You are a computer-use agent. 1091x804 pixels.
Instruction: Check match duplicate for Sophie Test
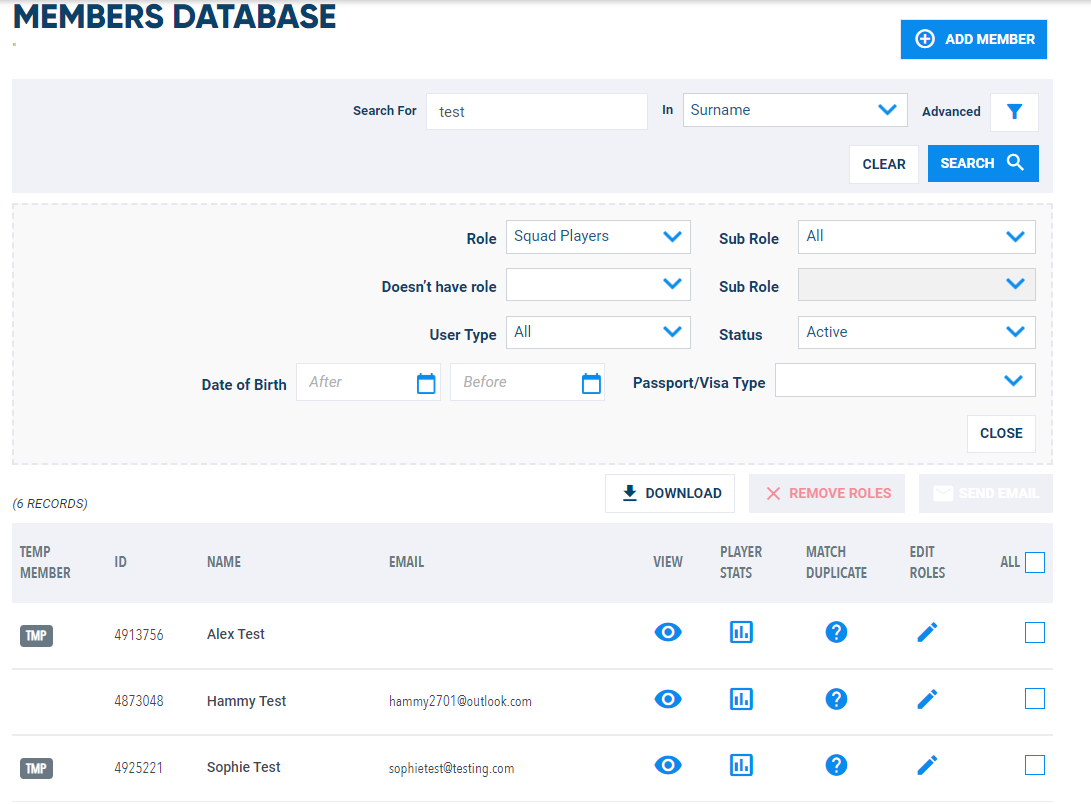[x=836, y=765]
